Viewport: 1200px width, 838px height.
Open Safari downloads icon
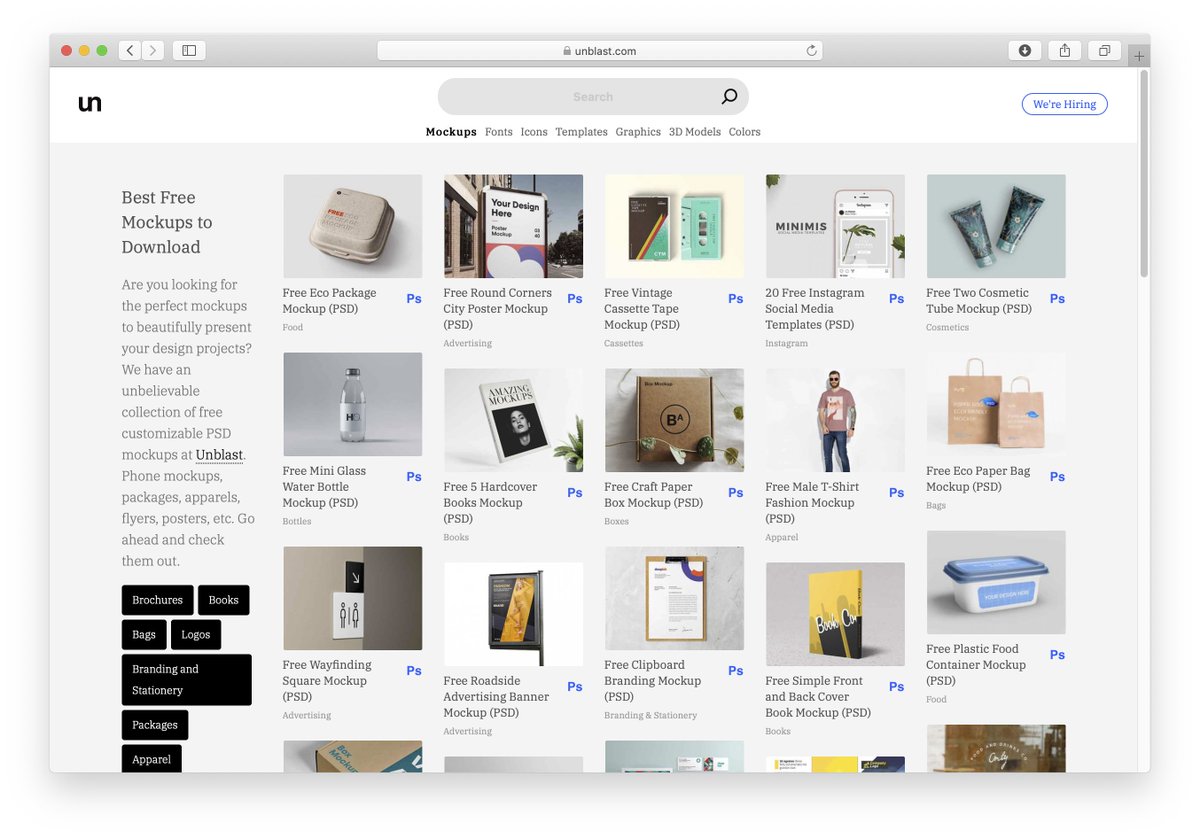pos(1025,50)
